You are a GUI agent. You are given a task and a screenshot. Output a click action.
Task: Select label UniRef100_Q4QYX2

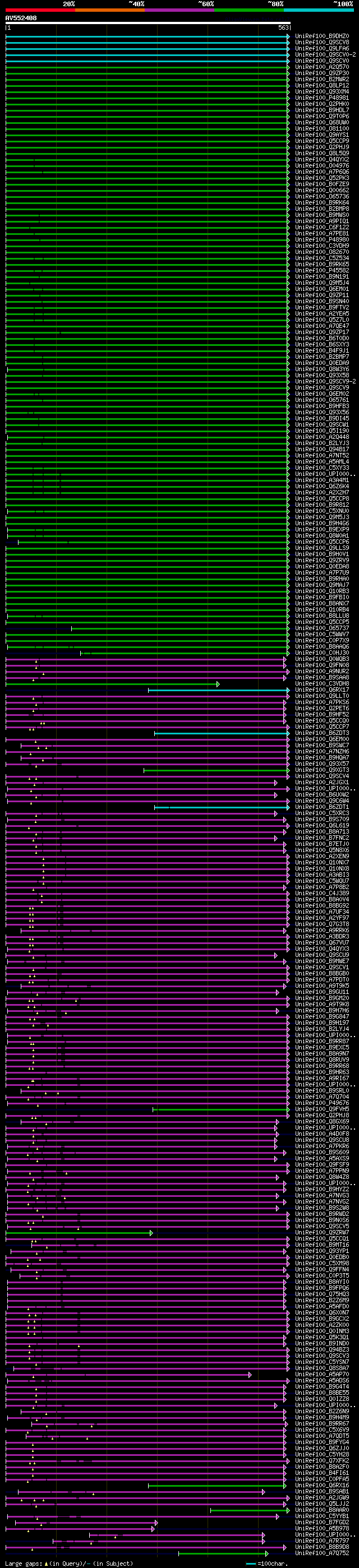click(323, 159)
